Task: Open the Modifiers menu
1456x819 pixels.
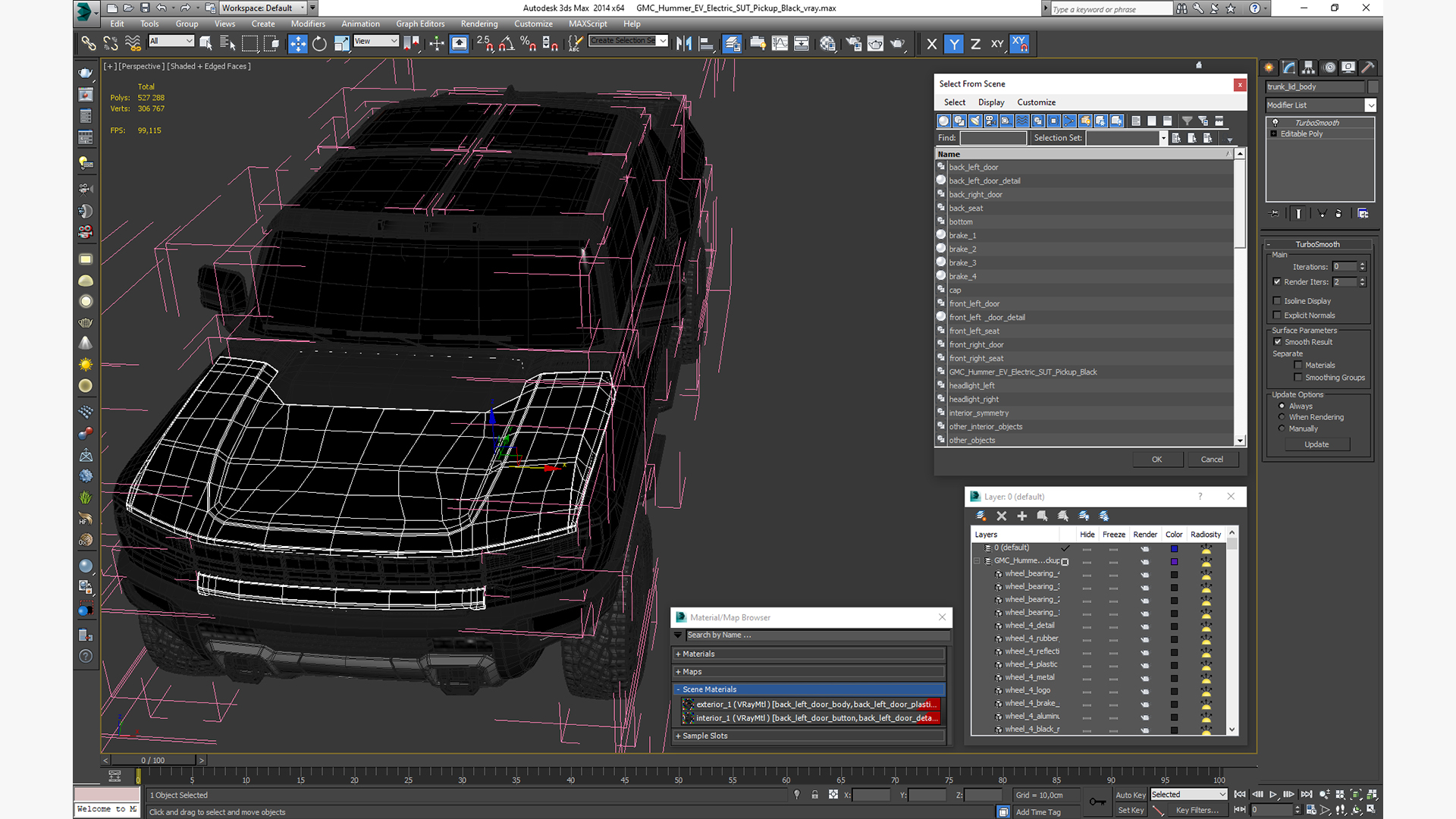Action: (308, 24)
